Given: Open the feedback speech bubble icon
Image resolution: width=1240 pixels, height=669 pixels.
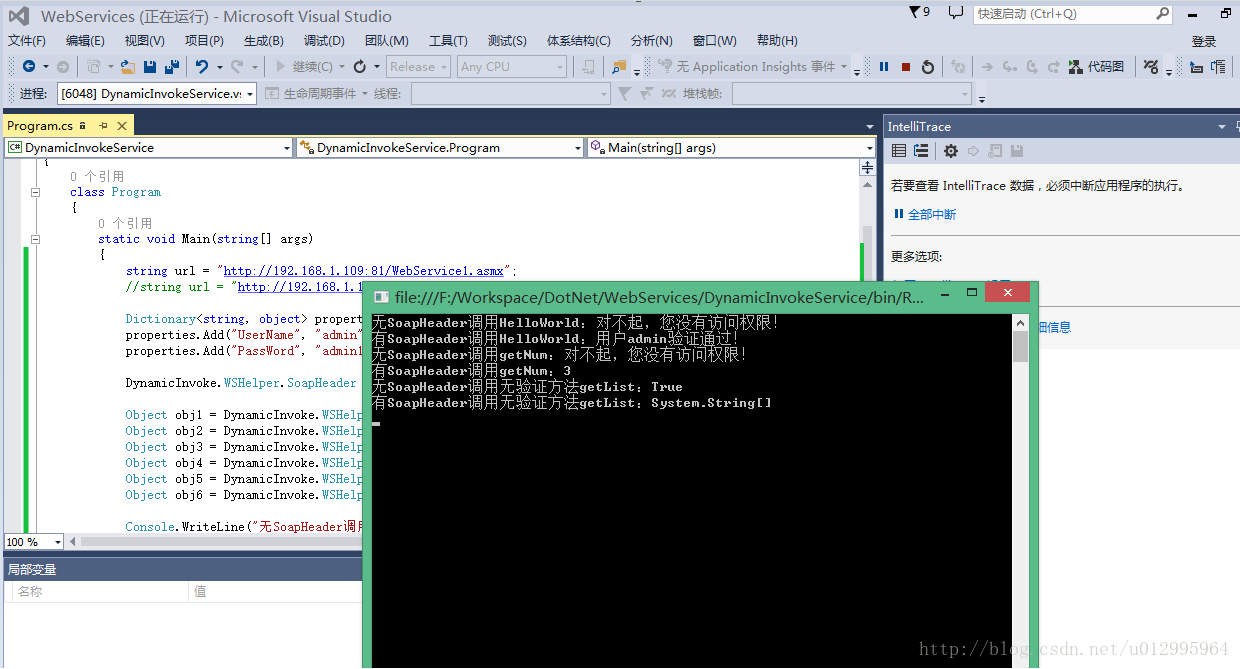Looking at the screenshot, I should click(x=955, y=13).
